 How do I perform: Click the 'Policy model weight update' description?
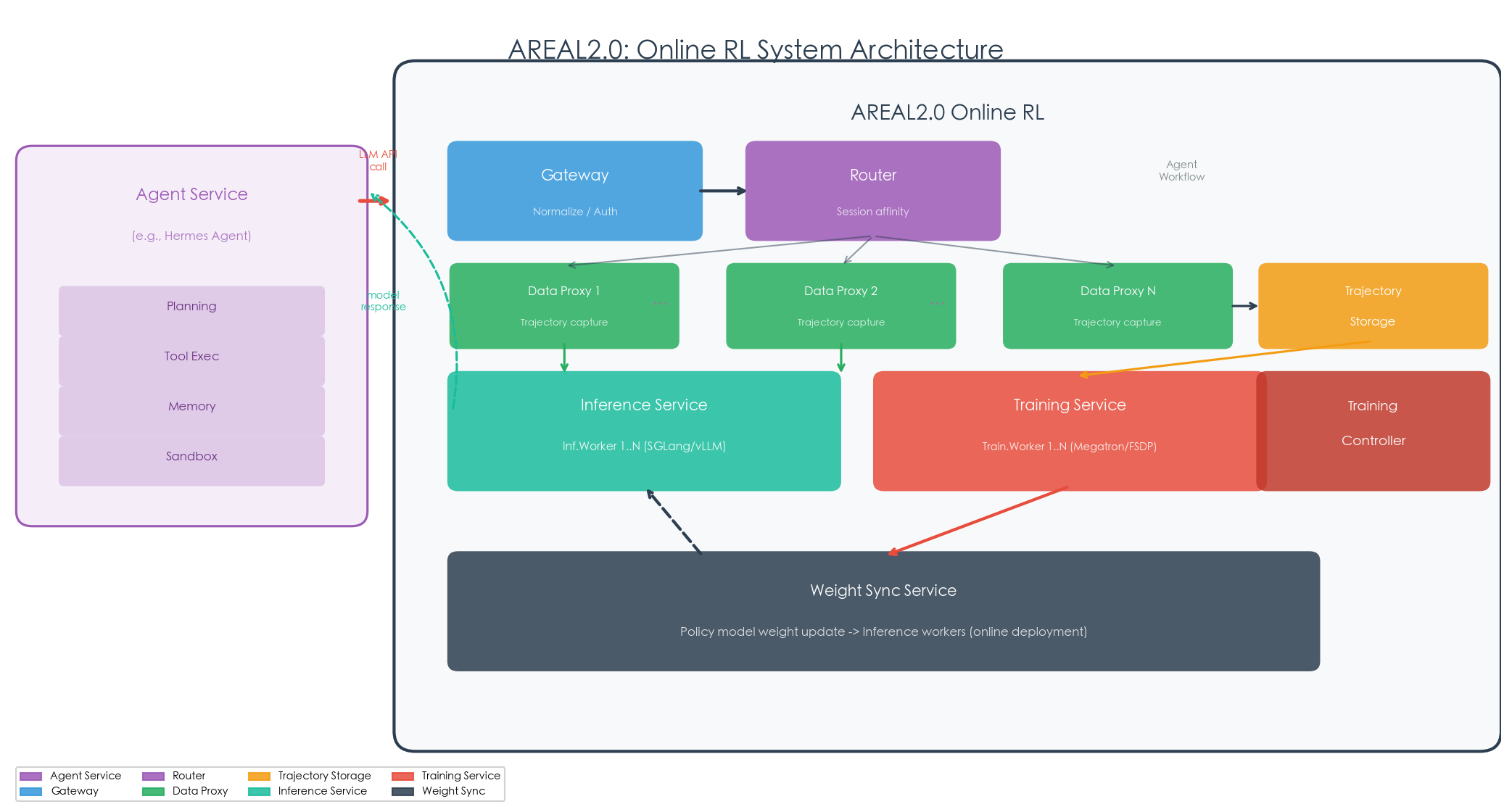click(883, 631)
